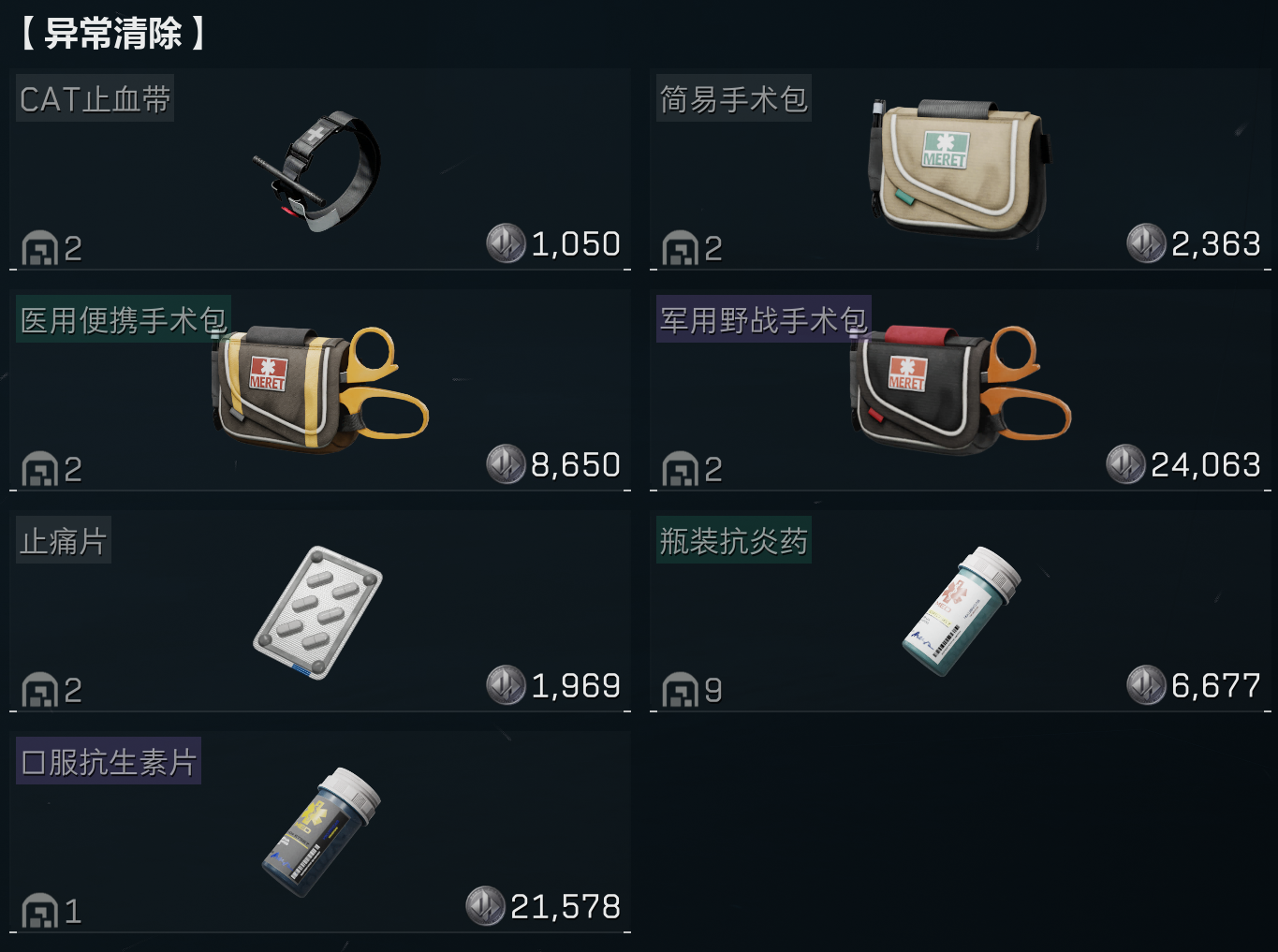
Task: Click the 6,677 price for 瓶装抗炎药
Action: (1216, 686)
